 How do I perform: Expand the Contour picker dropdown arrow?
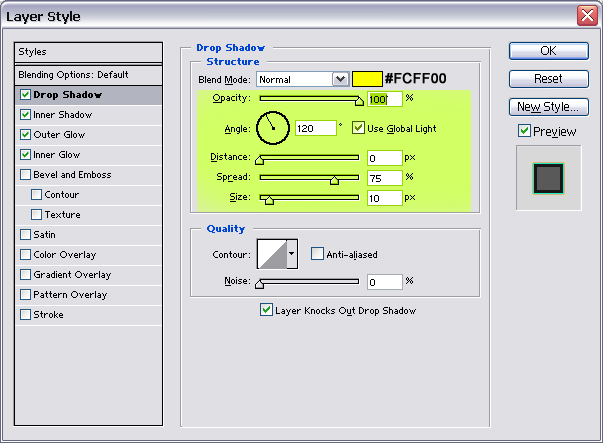point(292,254)
